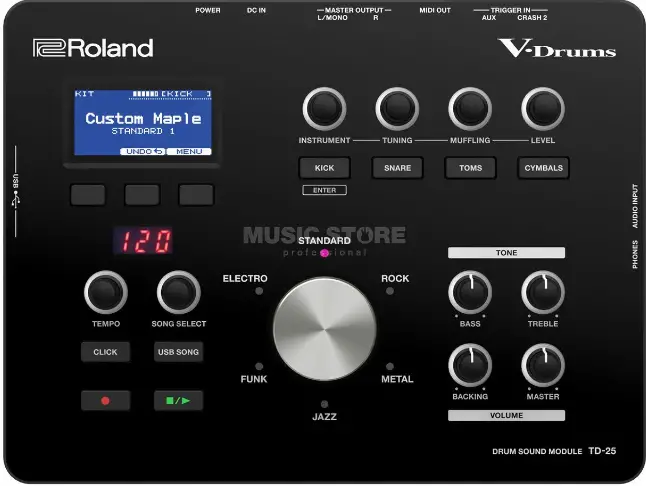The width and height of the screenshot is (646, 486).
Task: Click the Custom Maple kit name
Action: (x=143, y=119)
